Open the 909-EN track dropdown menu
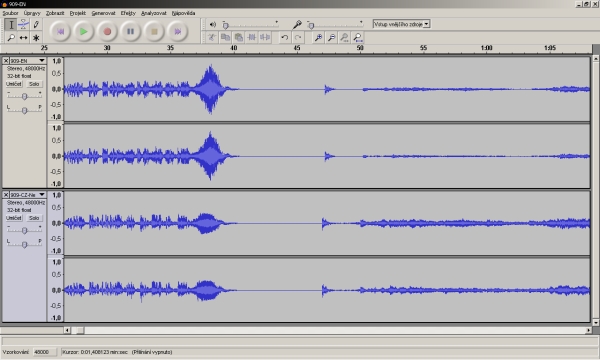 (x=42, y=61)
